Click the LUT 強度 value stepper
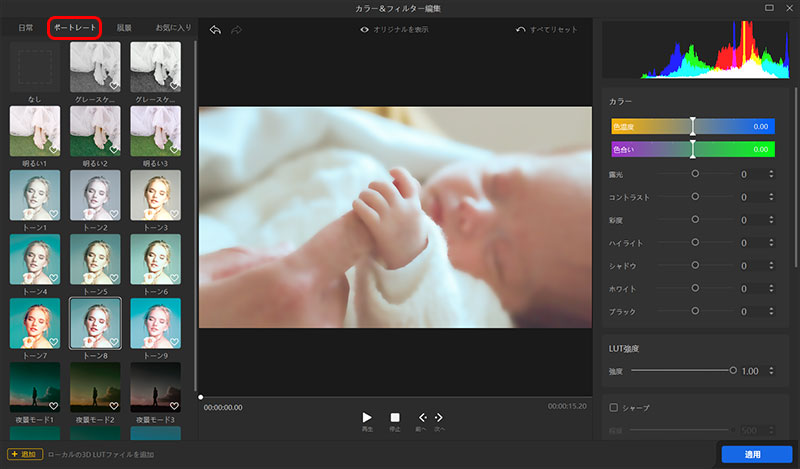Image resolution: width=800 pixels, height=469 pixels. (x=771, y=371)
